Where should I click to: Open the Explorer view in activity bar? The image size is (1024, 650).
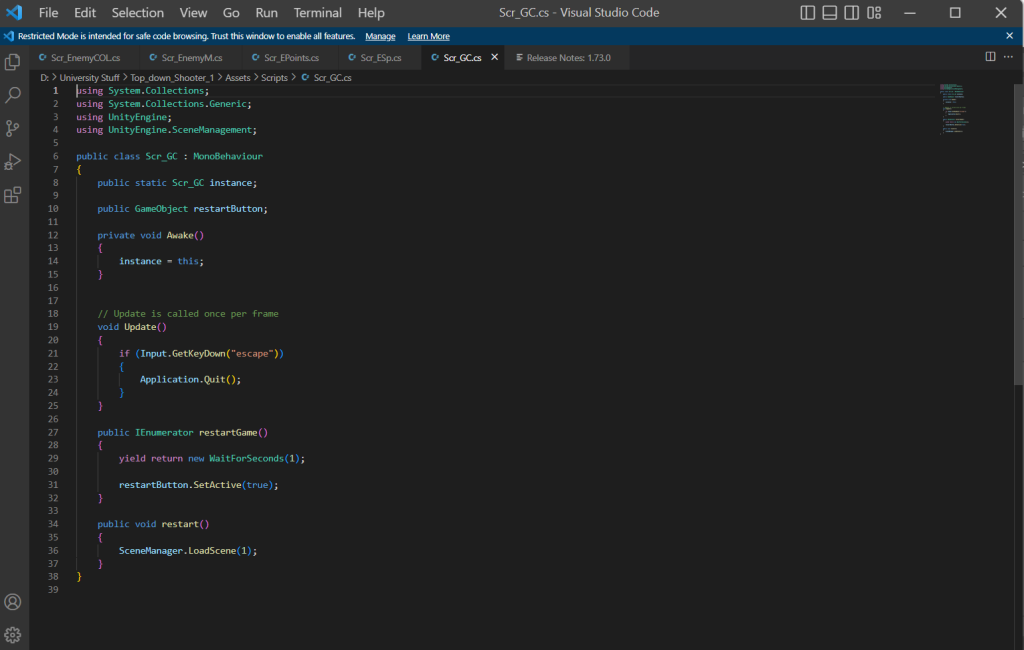pyautogui.click(x=13, y=62)
